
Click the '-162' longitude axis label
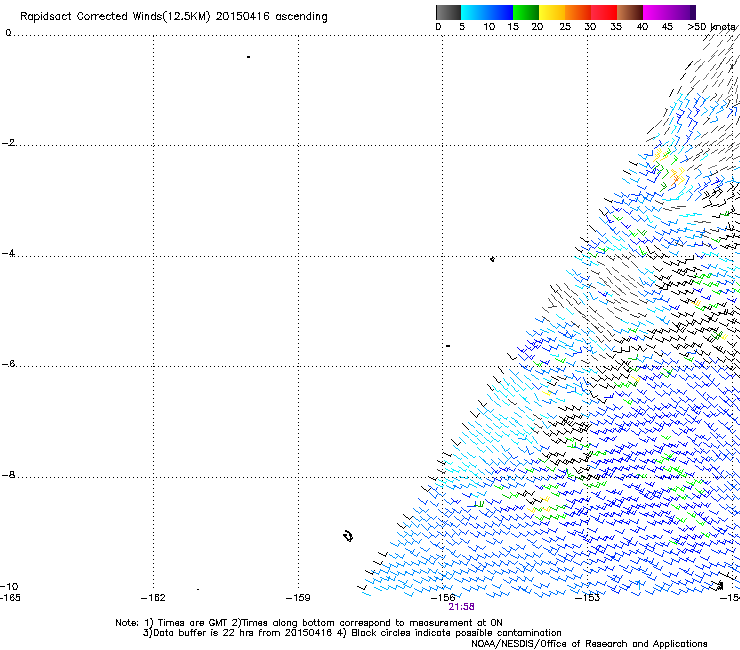point(153,598)
